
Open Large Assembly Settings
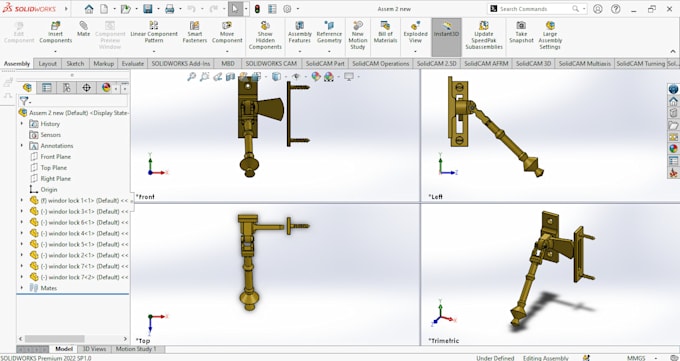550,36
